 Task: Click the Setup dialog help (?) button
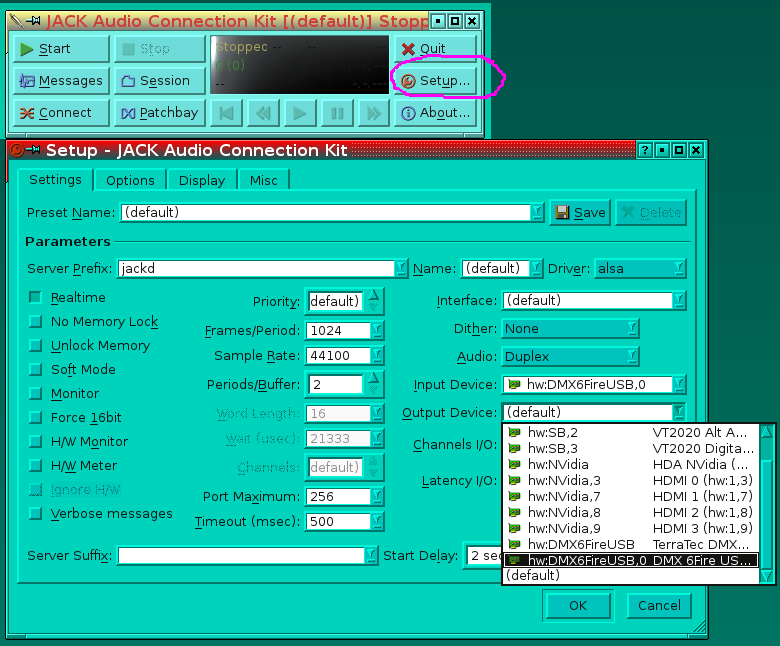[x=645, y=150]
